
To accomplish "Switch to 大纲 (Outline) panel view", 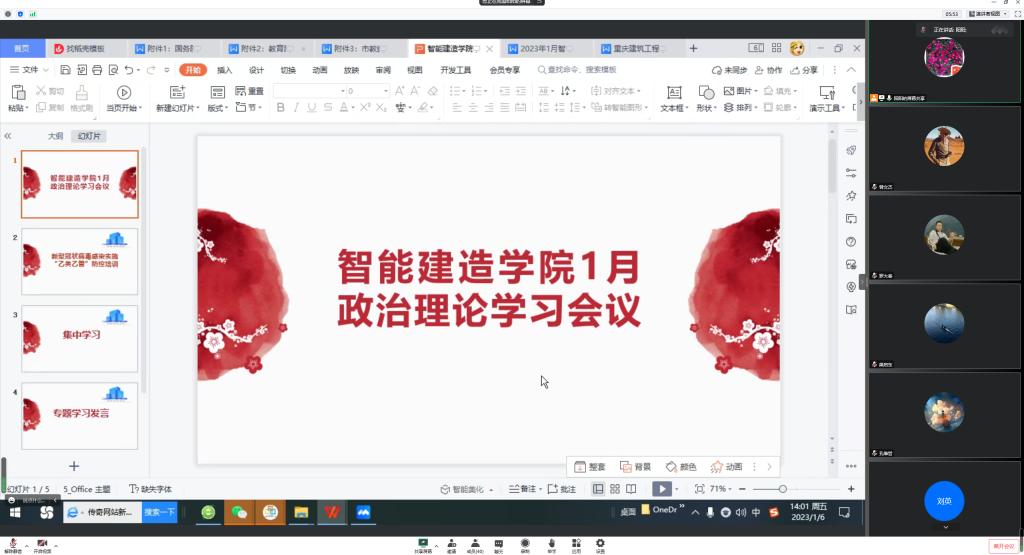I will point(55,136).
